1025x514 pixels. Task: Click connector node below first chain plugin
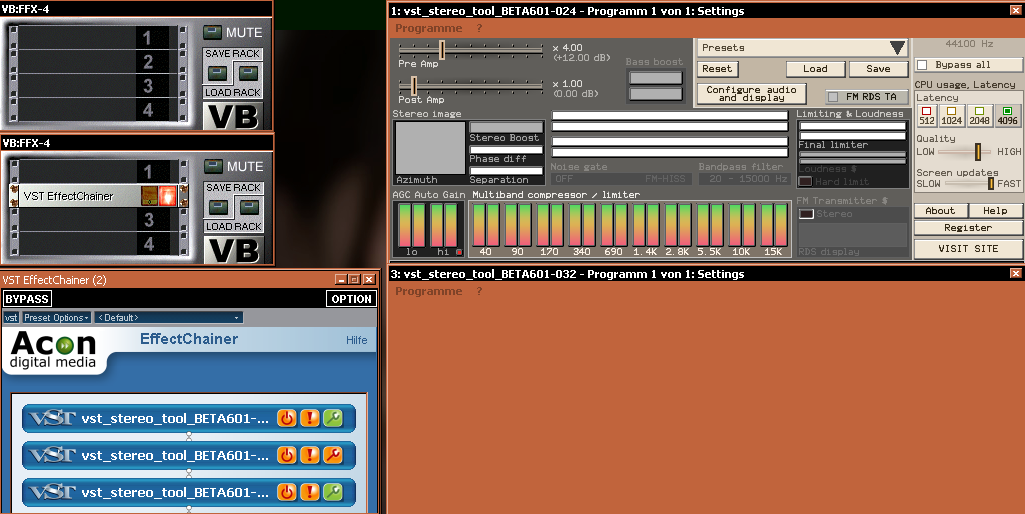(x=189, y=436)
